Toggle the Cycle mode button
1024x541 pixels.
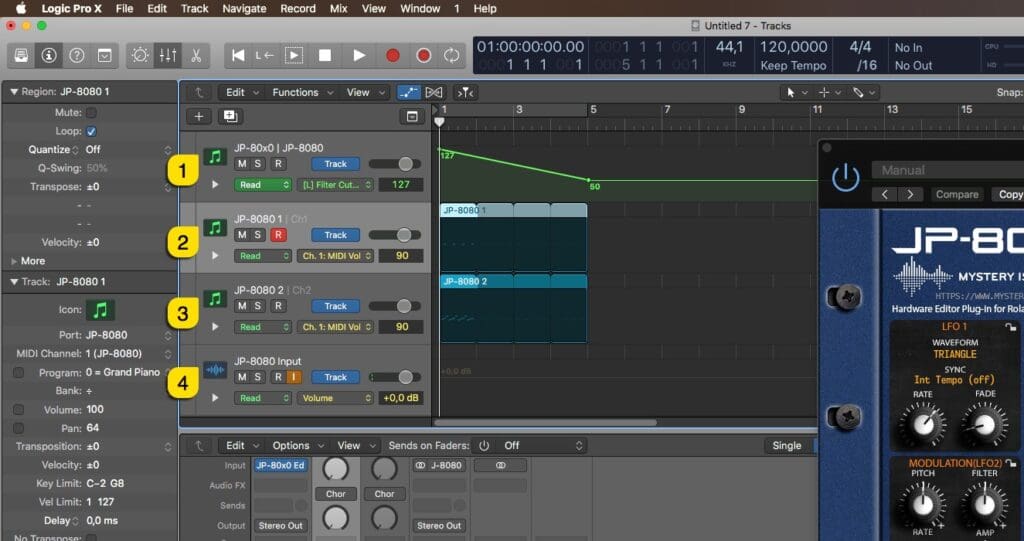coord(451,56)
